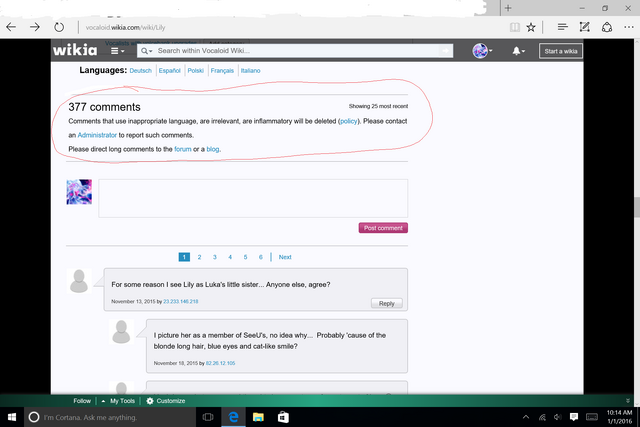Open the Windows Store taskbar icon
Image resolution: width=640 pixels, height=427 pixels.
283,417
